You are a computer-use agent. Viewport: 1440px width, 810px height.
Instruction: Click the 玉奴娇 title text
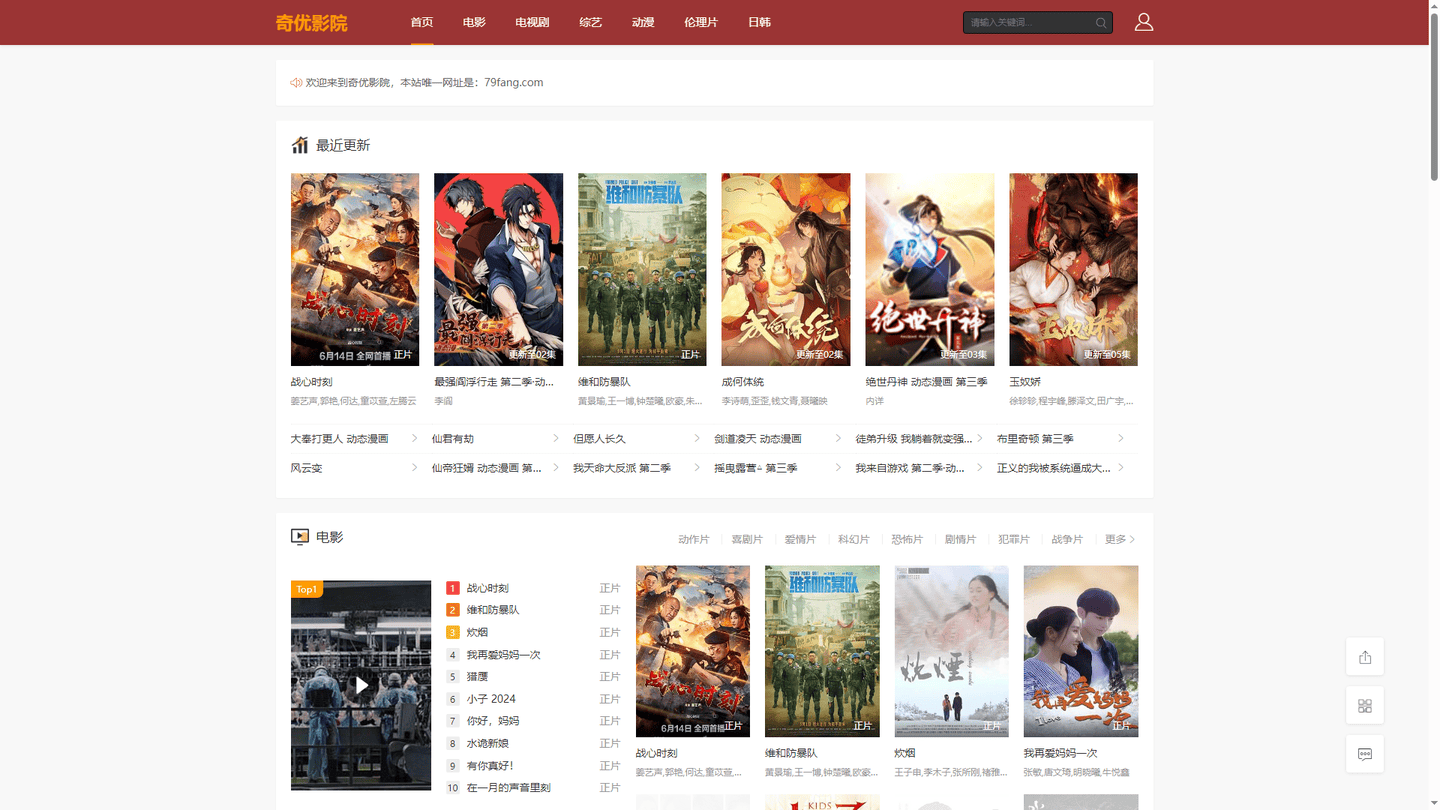pyautogui.click(x=1025, y=381)
